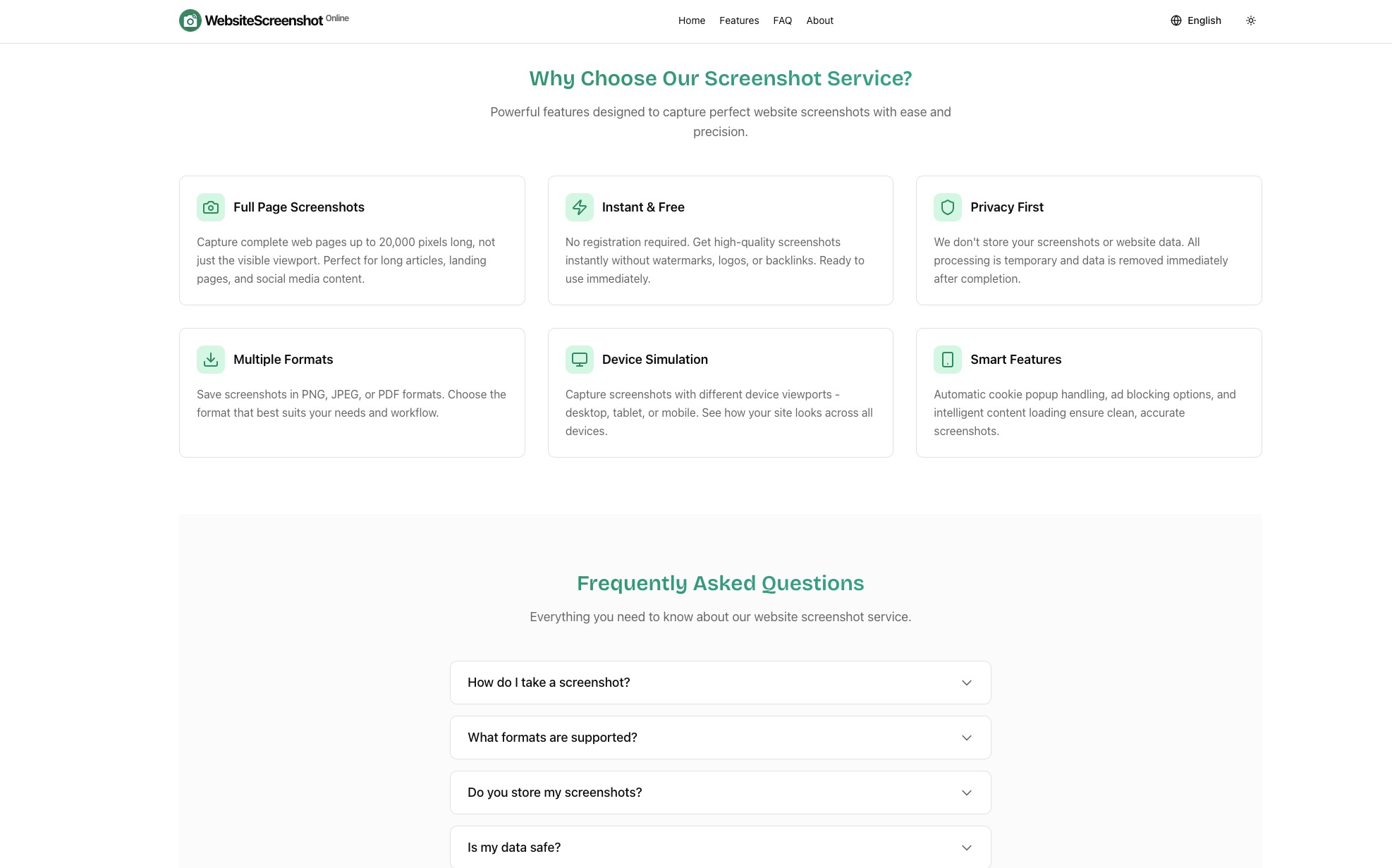Click the Device Simulation monitor icon

(580, 360)
